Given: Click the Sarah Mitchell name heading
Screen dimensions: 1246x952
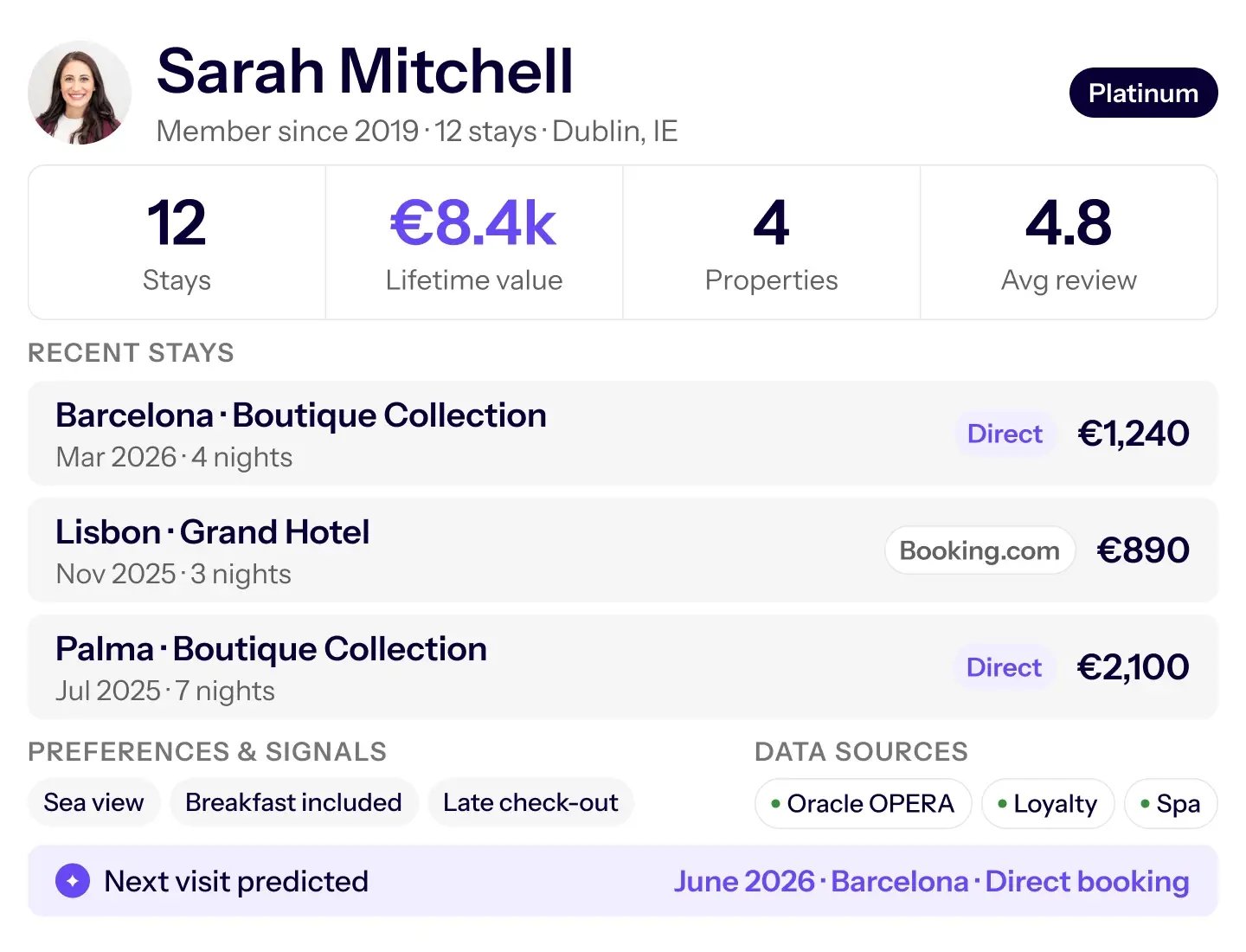Looking at the screenshot, I should click(365, 71).
